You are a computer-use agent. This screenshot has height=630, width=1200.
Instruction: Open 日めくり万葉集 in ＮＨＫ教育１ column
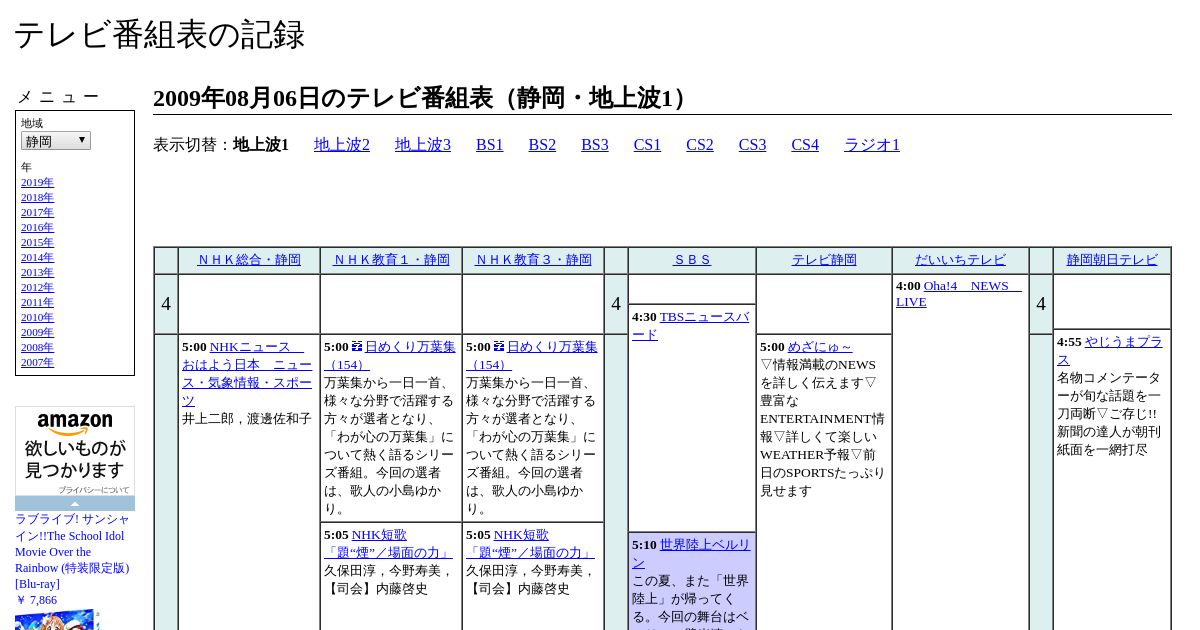pos(390,356)
